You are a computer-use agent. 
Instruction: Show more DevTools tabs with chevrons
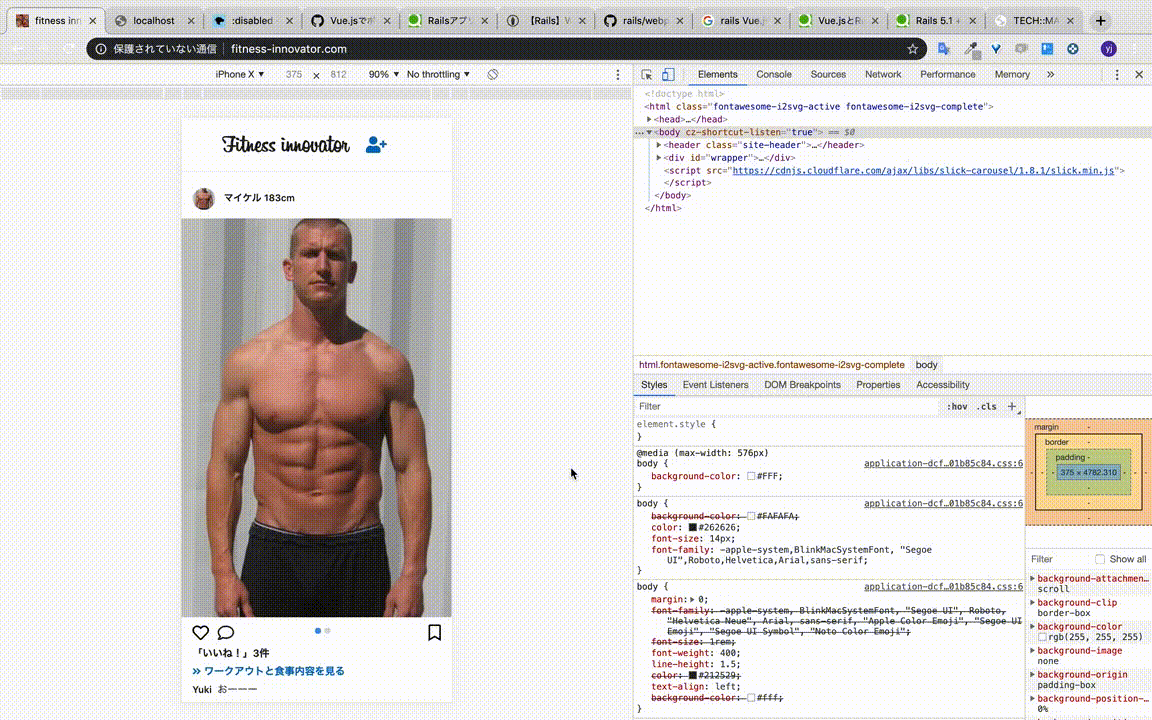click(1051, 75)
